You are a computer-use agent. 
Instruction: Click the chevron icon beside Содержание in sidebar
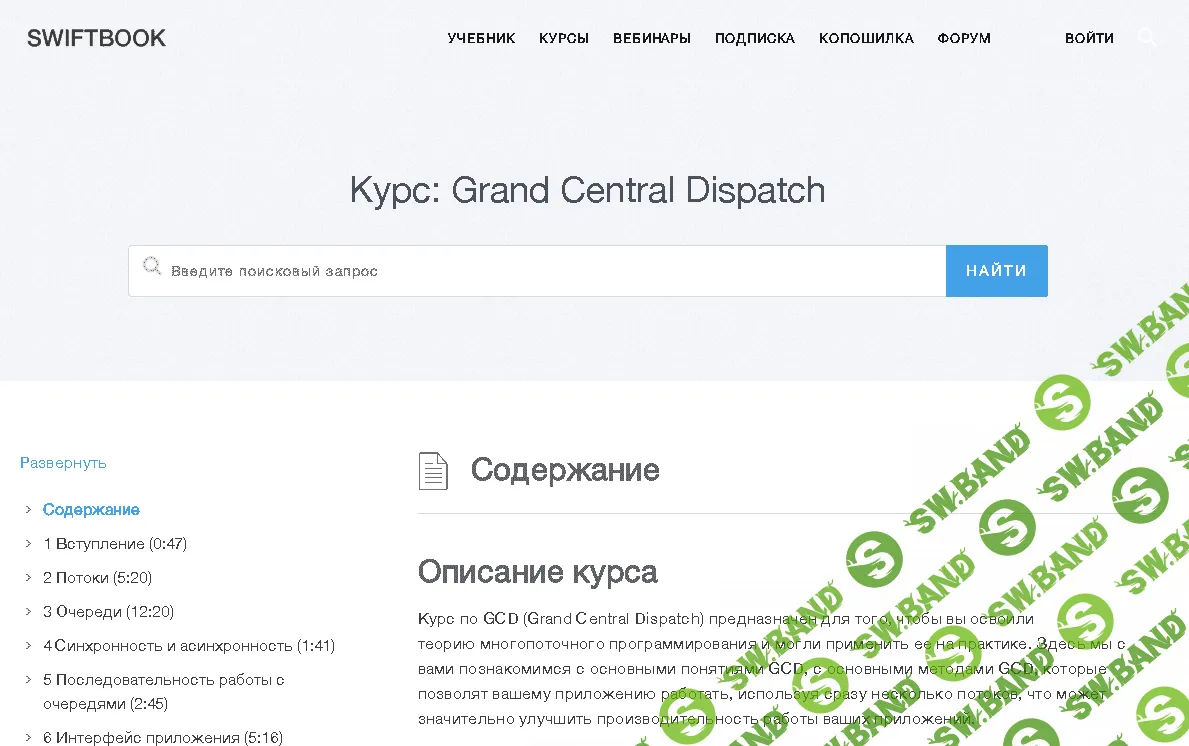[26, 509]
